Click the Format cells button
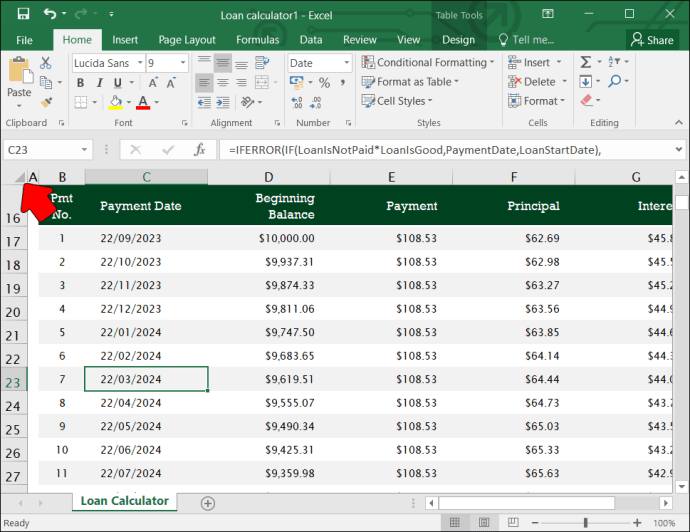This screenshot has height=532, width=690. [536, 101]
